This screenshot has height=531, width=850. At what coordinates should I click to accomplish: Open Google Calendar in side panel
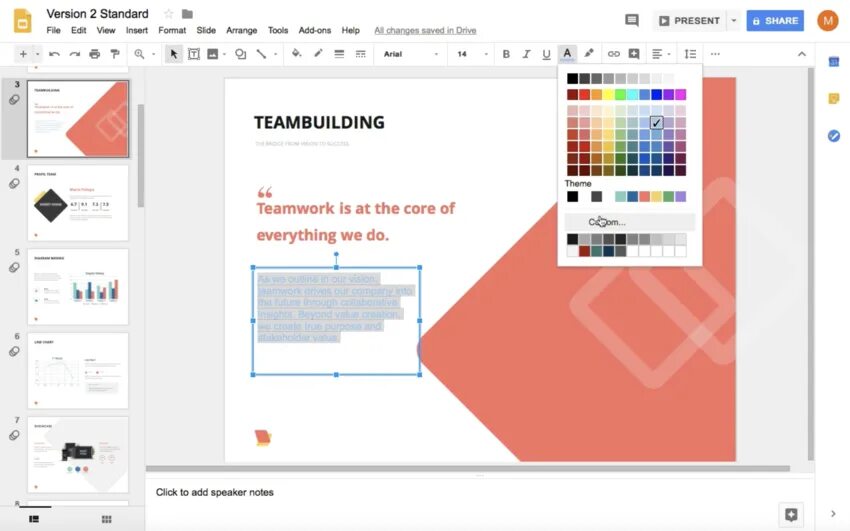(x=834, y=62)
